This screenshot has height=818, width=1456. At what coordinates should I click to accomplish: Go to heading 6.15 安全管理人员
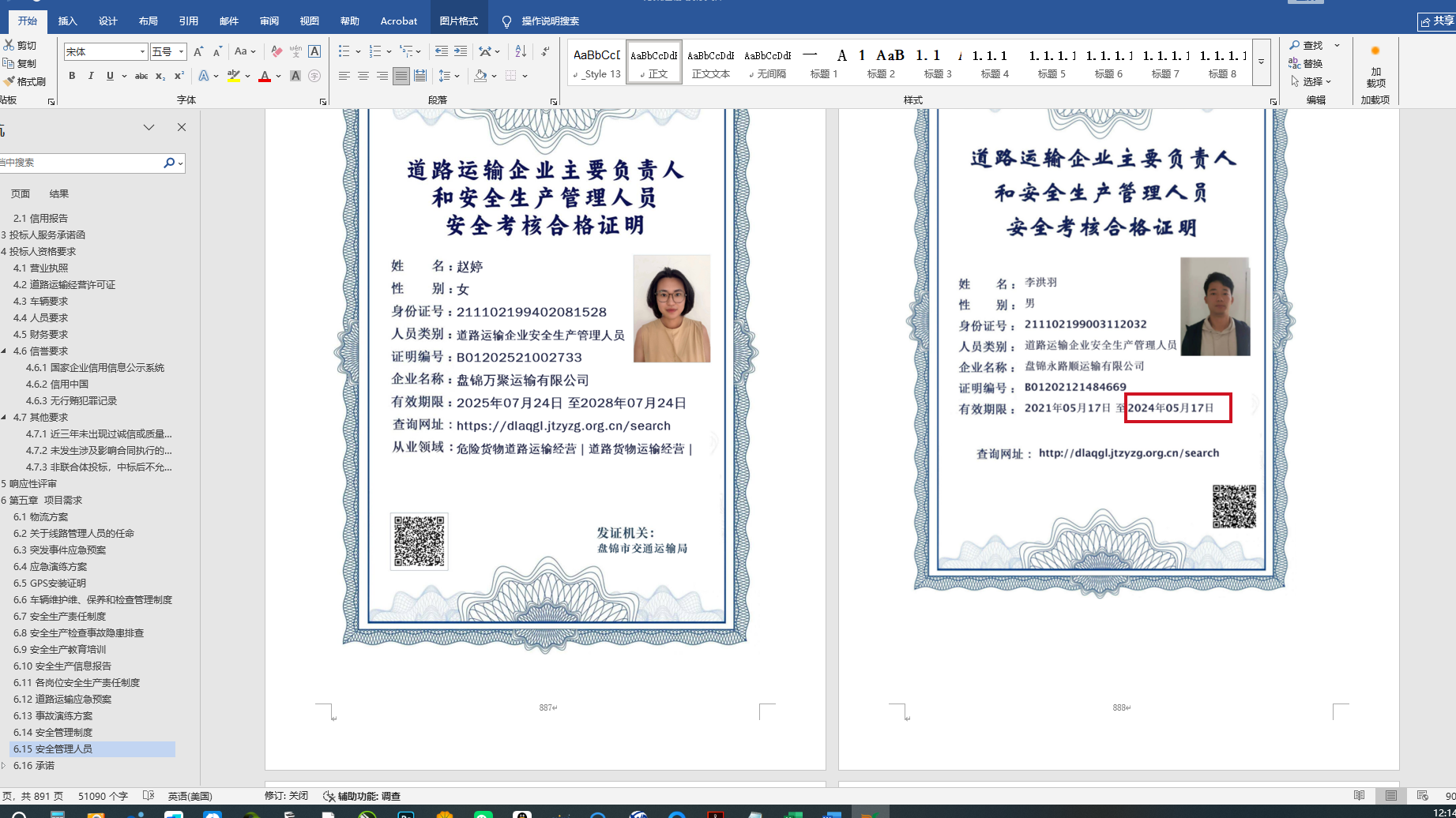pyautogui.click(x=53, y=749)
